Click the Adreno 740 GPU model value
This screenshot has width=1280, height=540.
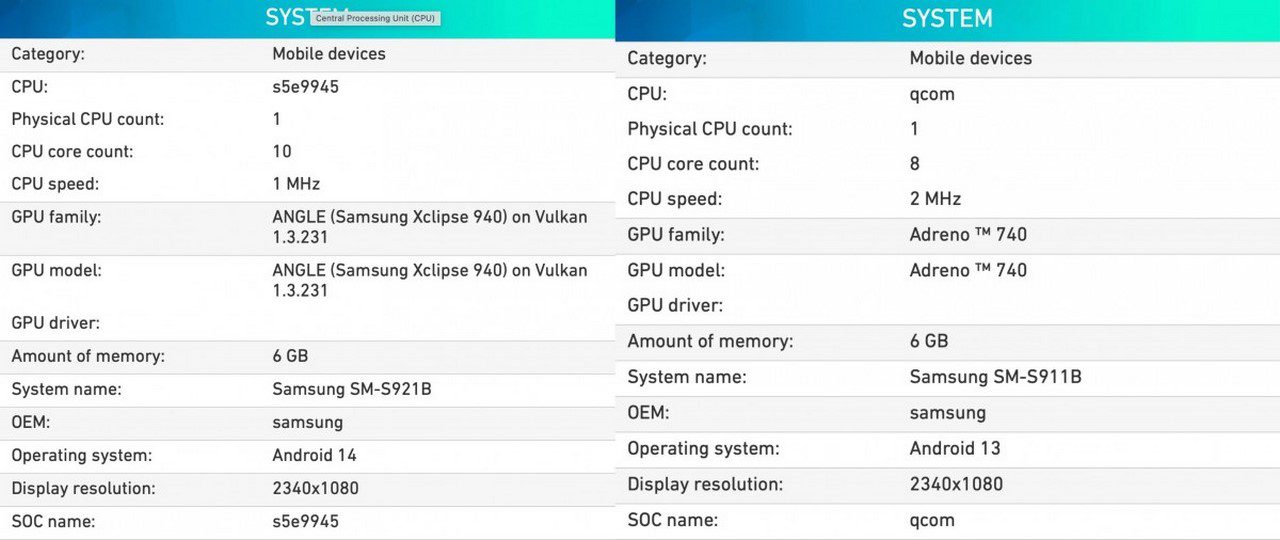point(967,270)
